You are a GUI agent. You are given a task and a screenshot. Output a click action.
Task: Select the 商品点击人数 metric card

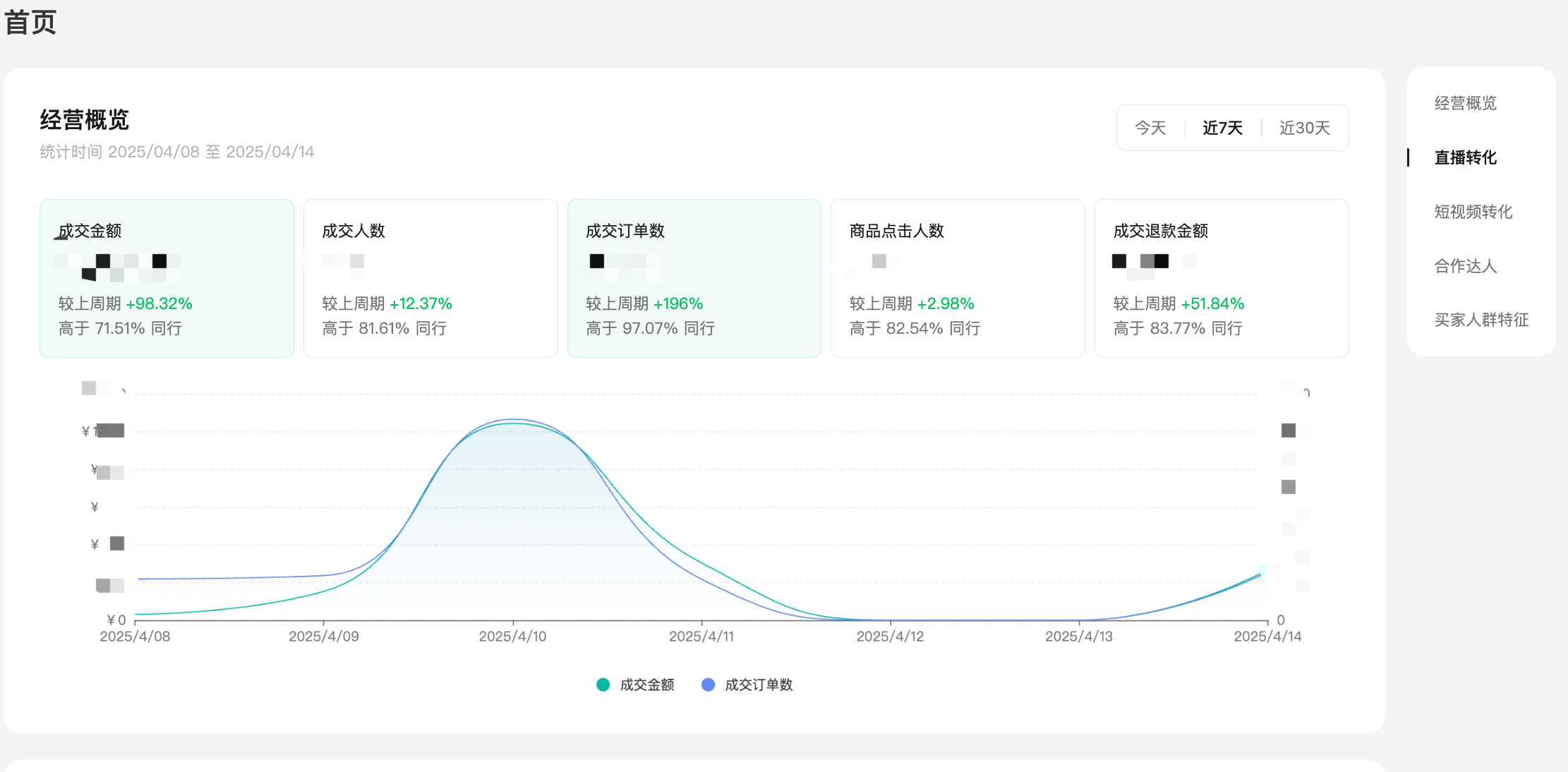(958, 278)
